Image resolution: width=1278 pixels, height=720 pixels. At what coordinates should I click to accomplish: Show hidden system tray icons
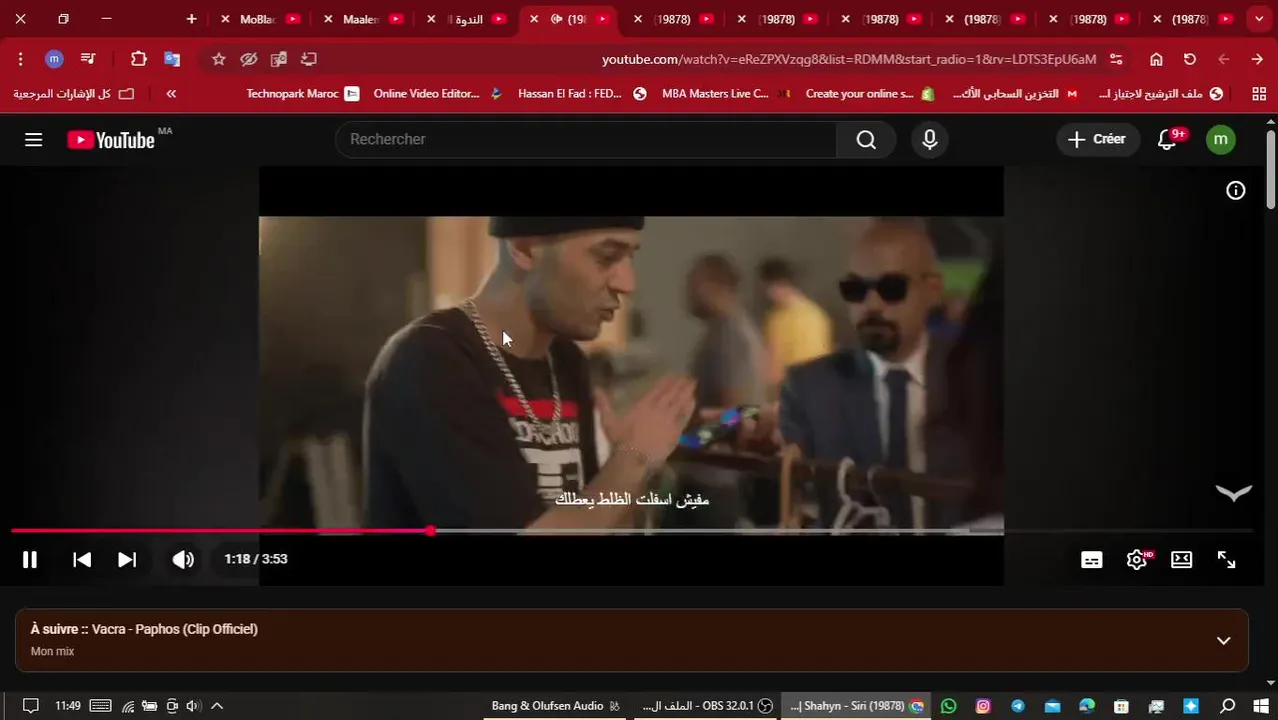pyautogui.click(x=217, y=706)
